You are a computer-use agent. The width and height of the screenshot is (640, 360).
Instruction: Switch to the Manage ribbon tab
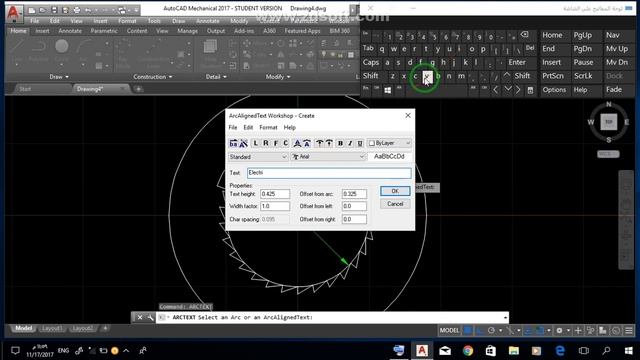click(187, 31)
